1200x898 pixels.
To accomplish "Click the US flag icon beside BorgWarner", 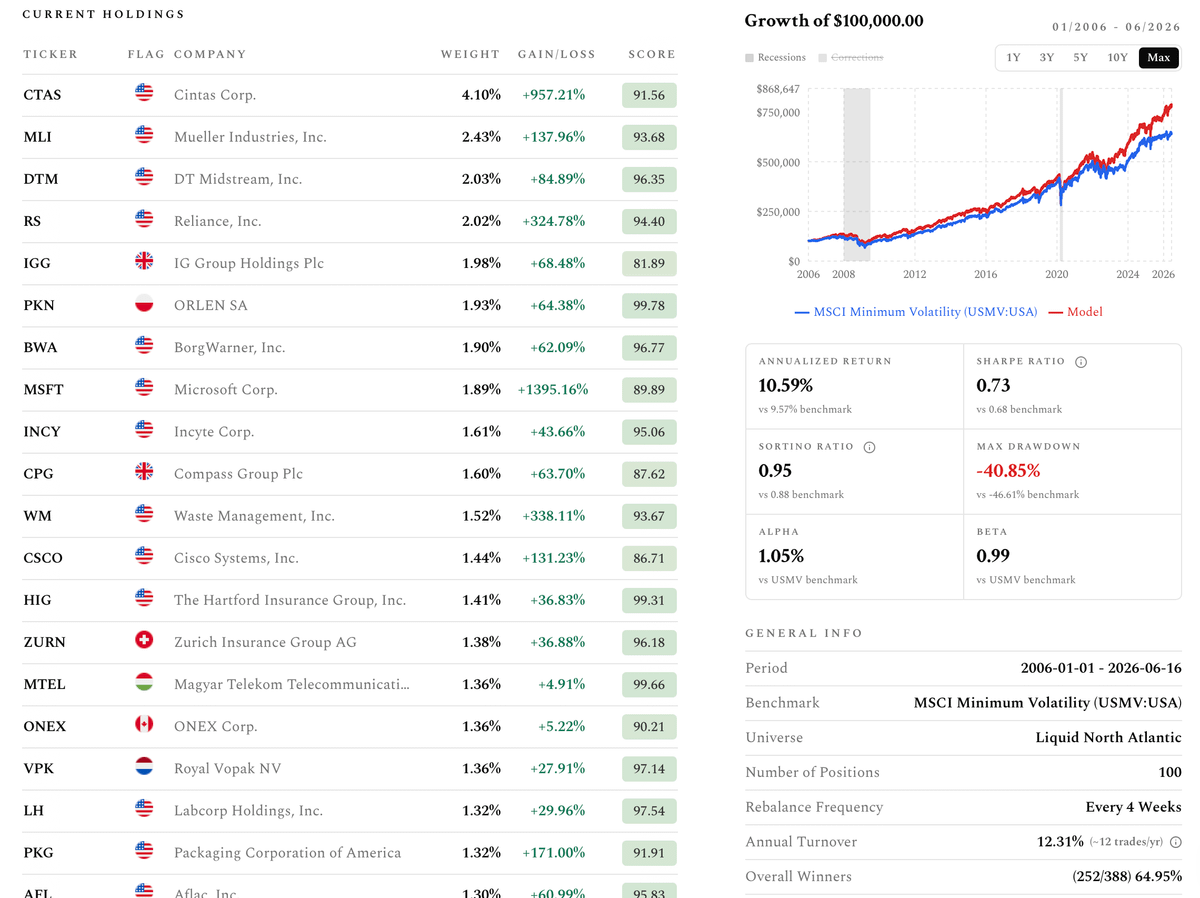I will 144,346.
